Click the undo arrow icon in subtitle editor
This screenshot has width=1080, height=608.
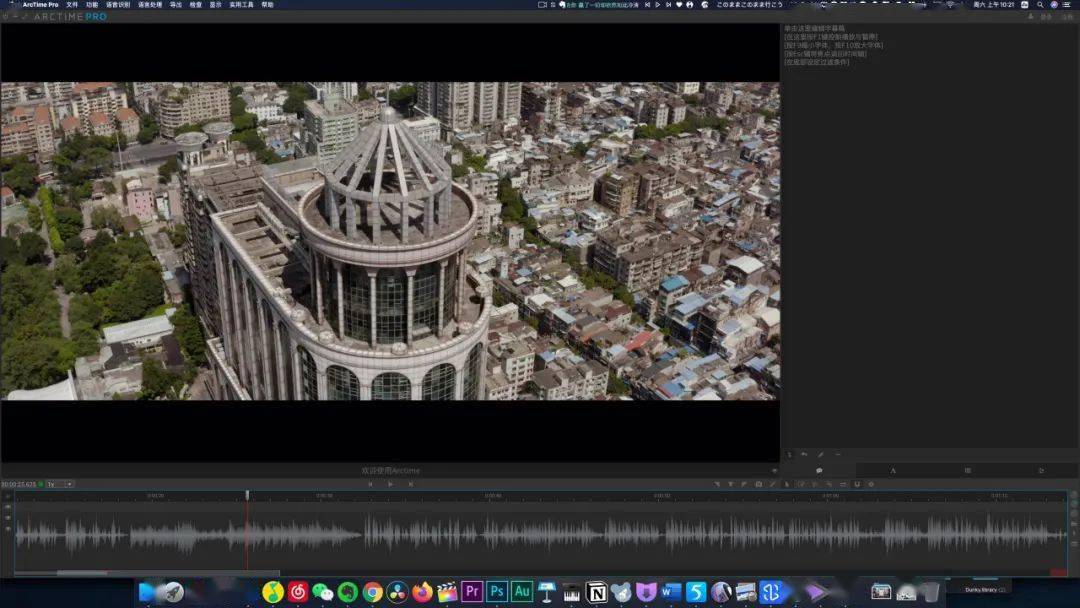804,454
